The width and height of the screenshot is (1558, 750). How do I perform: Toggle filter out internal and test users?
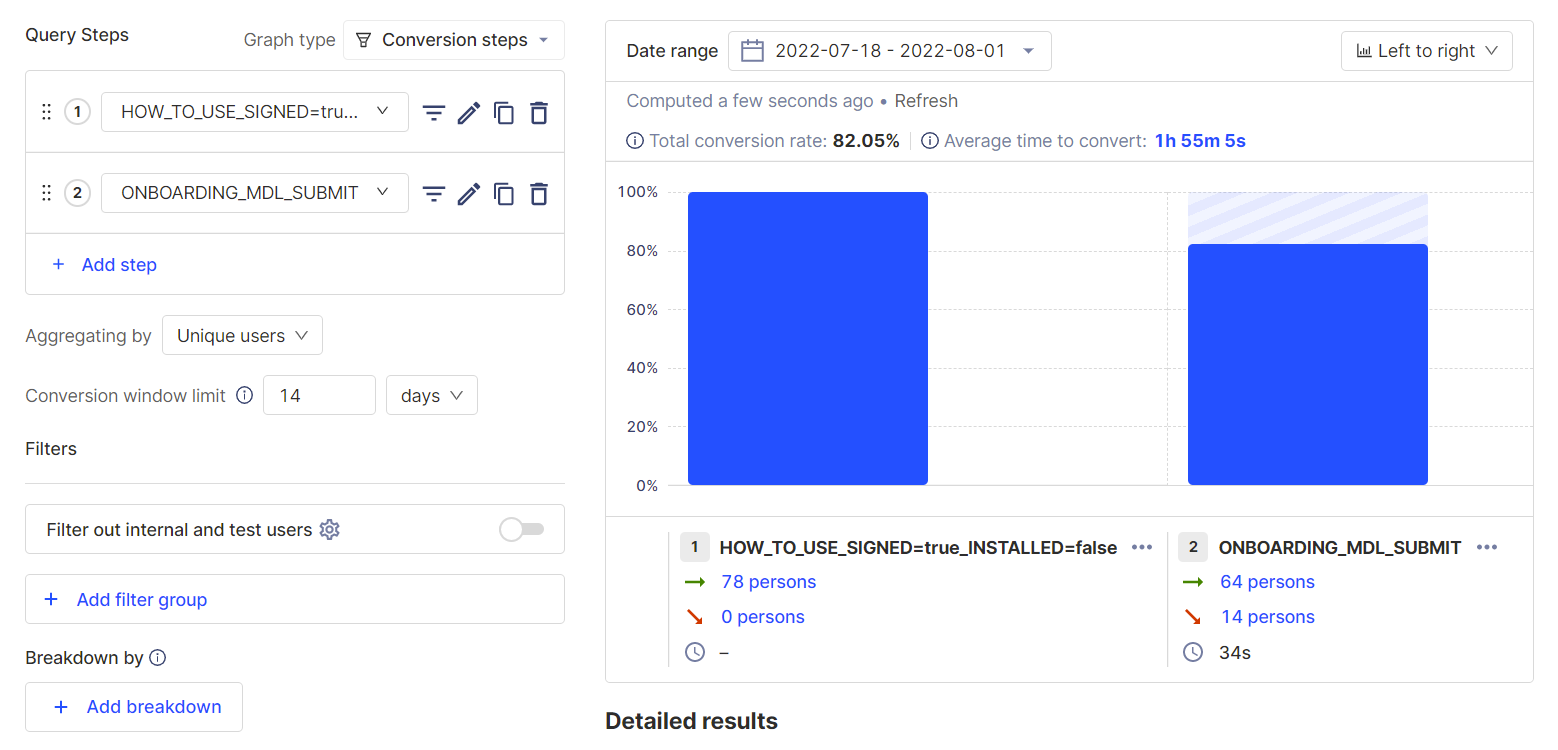click(x=521, y=529)
